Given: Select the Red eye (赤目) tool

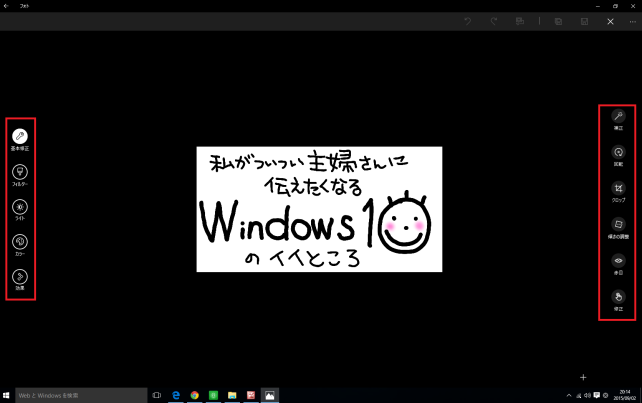Looking at the screenshot, I should (618, 260).
